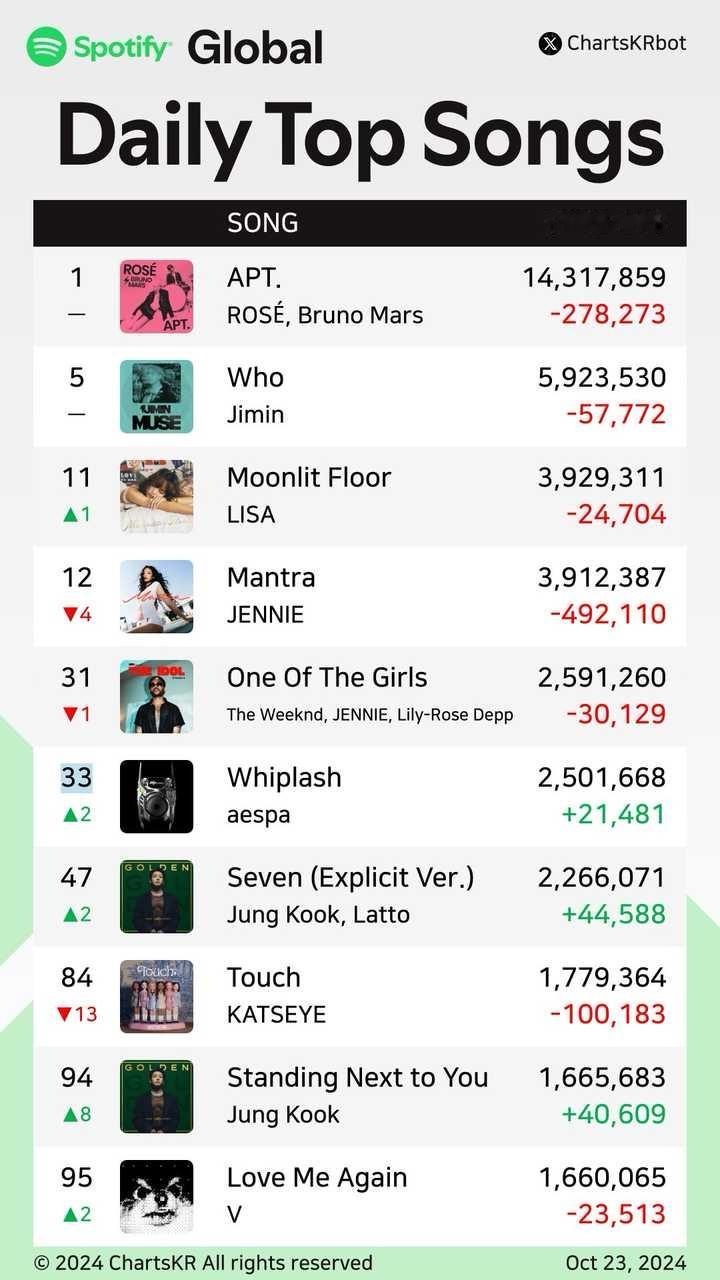Click the highlighted rank number 33

77,777
